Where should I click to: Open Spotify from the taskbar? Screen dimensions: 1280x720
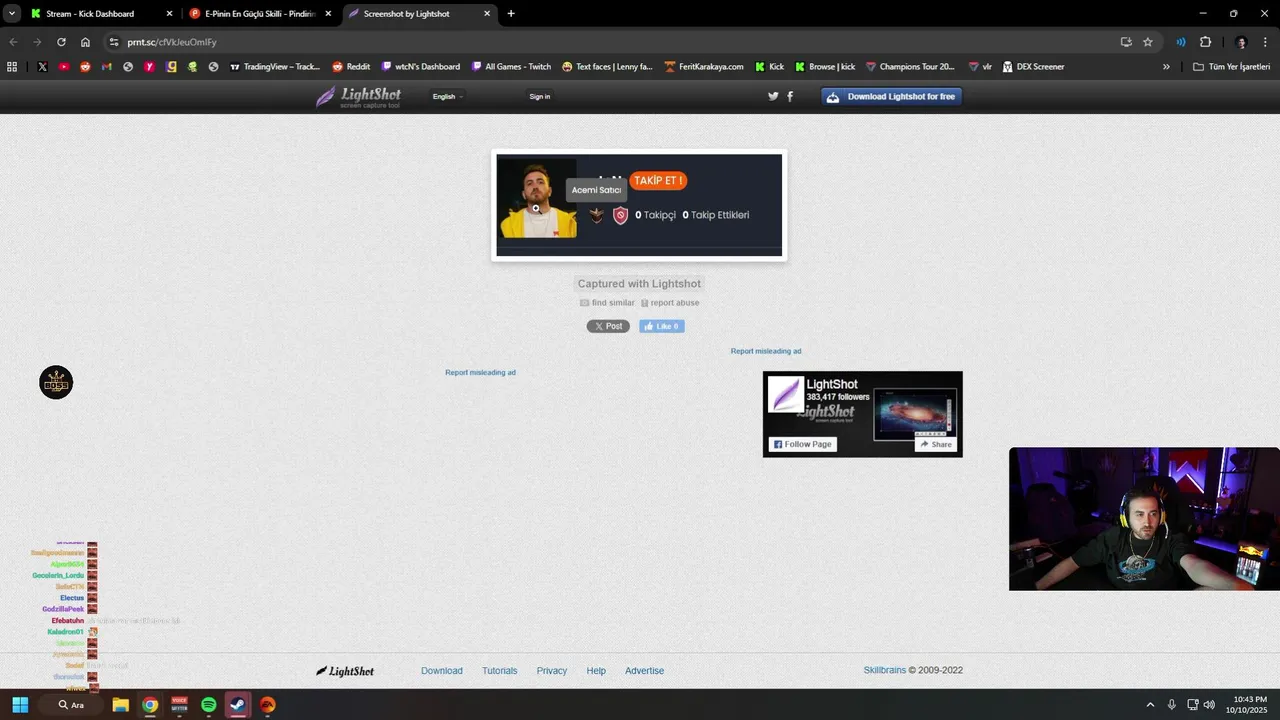(208, 705)
